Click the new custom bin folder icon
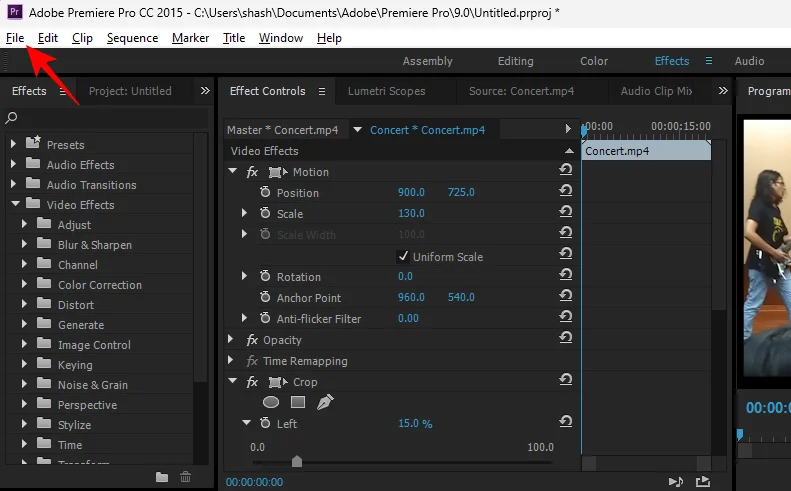791x491 pixels. pos(162,478)
